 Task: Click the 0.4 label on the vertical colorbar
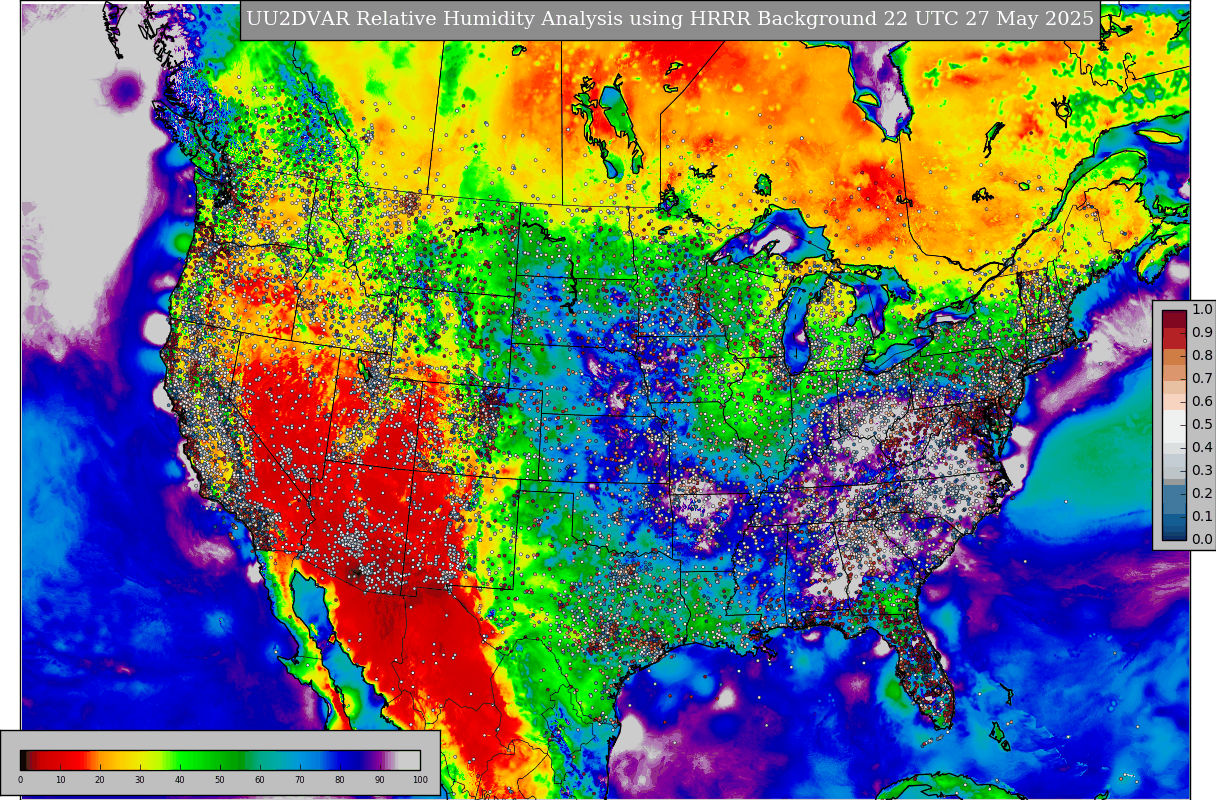click(x=1202, y=448)
